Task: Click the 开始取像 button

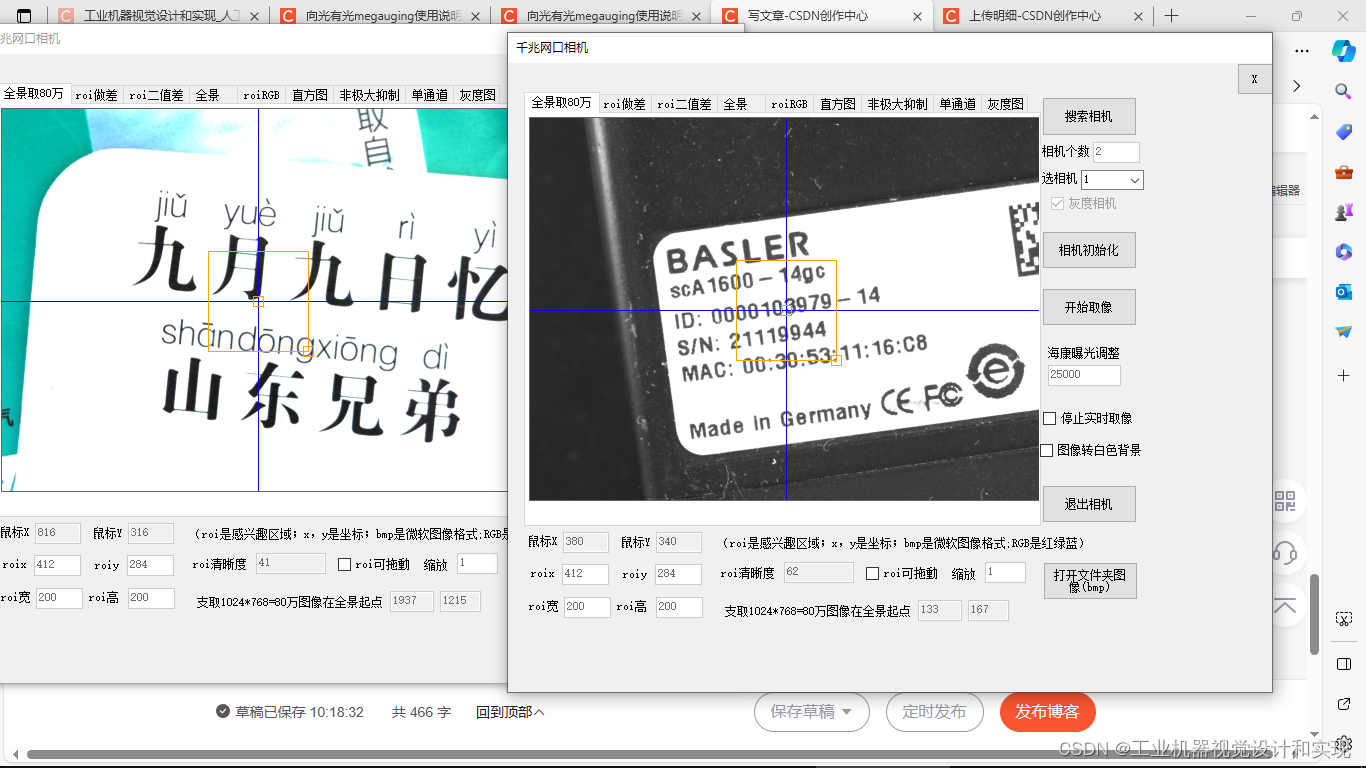Action: tap(1089, 307)
